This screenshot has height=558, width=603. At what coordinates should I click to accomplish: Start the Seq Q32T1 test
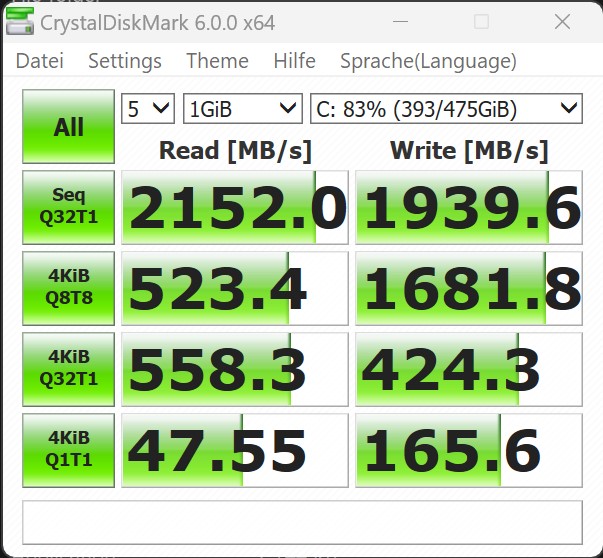point(68,207)
